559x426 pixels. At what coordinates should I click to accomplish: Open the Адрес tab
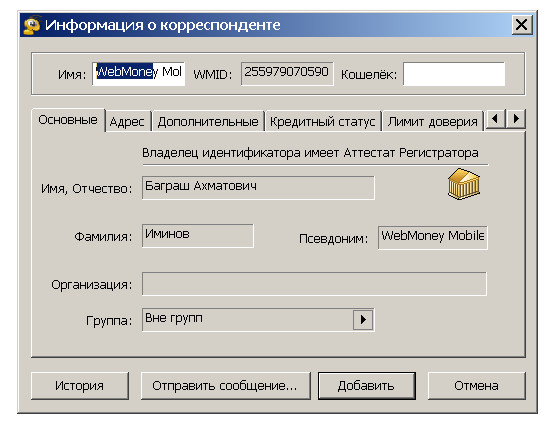(127, 122)
